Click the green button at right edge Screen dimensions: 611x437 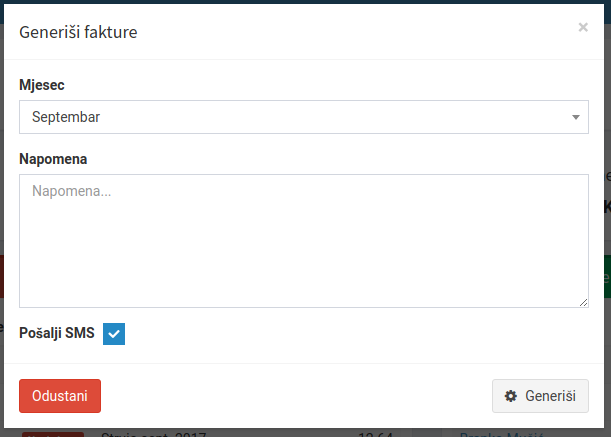click(x=607, y=277)
